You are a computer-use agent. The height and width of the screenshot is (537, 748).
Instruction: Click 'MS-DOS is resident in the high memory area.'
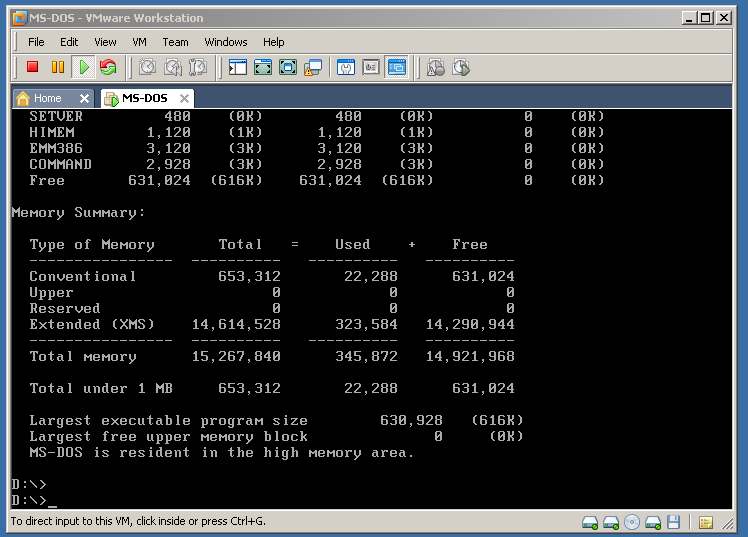click(x=222, y=453)
